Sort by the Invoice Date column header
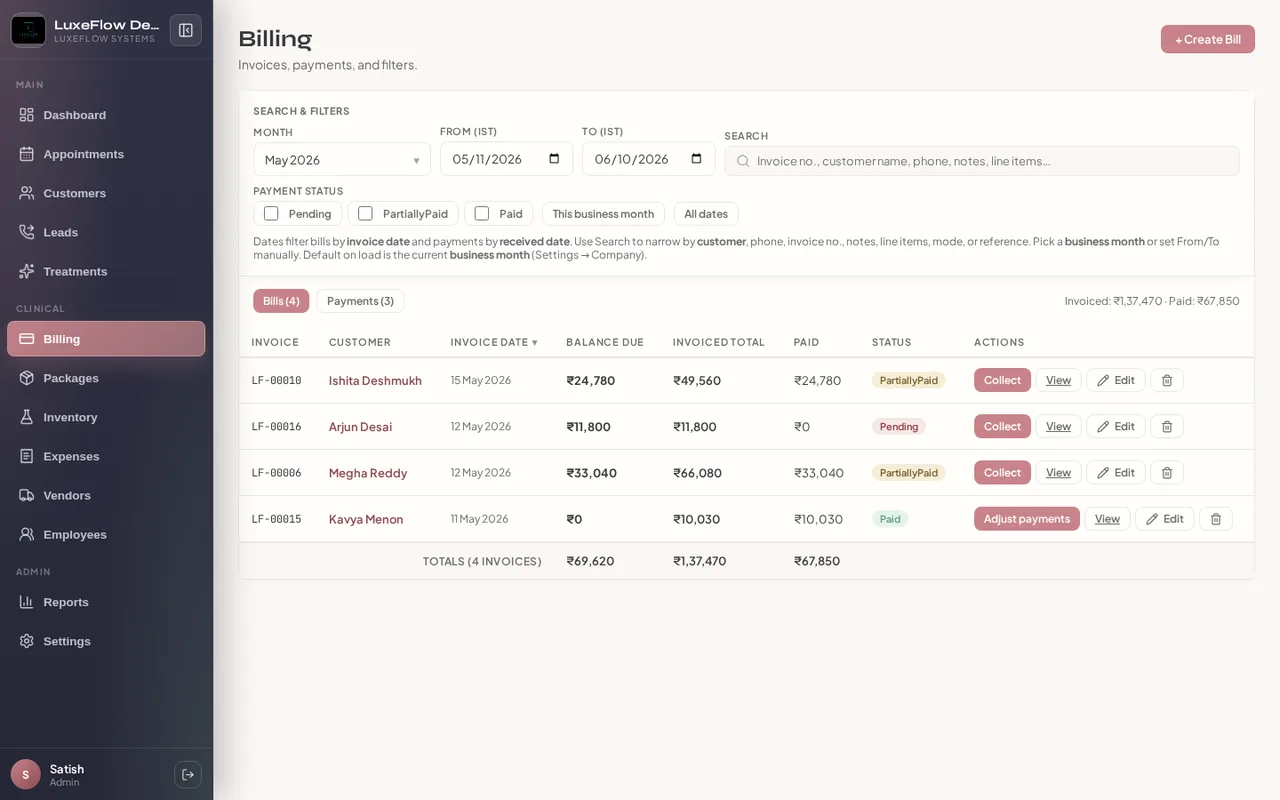This screenshot has height=800, width=1280. click(x=494, y=342)
